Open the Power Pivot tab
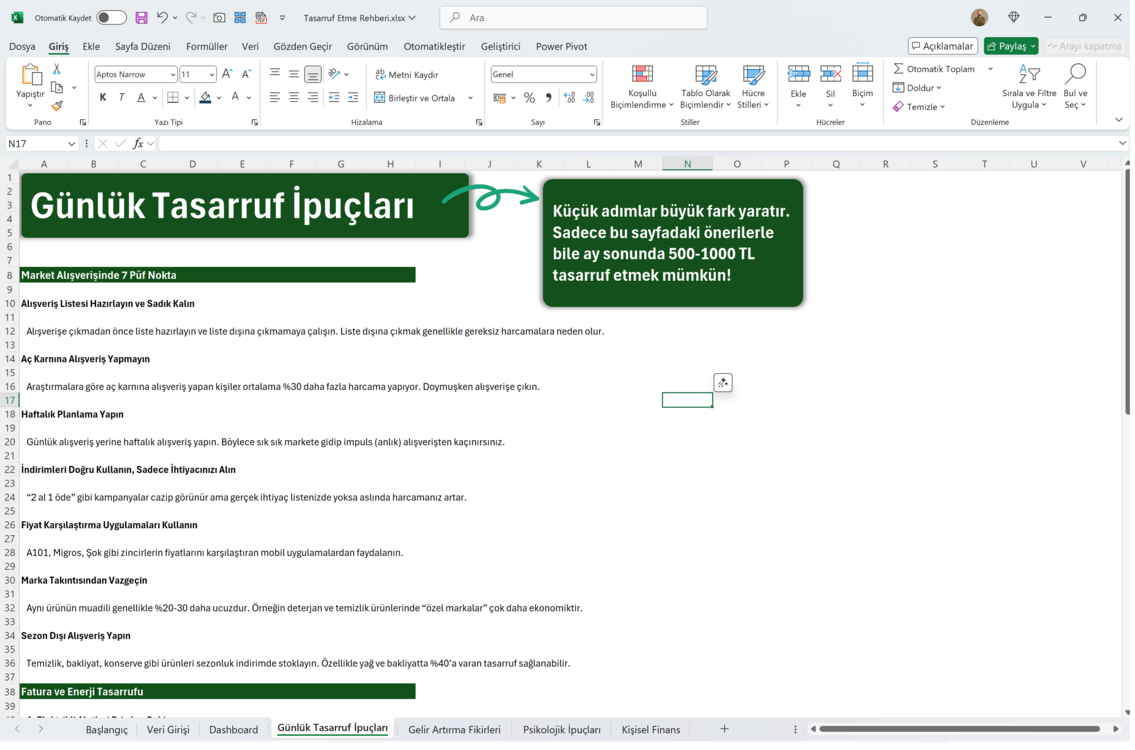The width and height of the screenshot is (1135, 750). [561, 46]
